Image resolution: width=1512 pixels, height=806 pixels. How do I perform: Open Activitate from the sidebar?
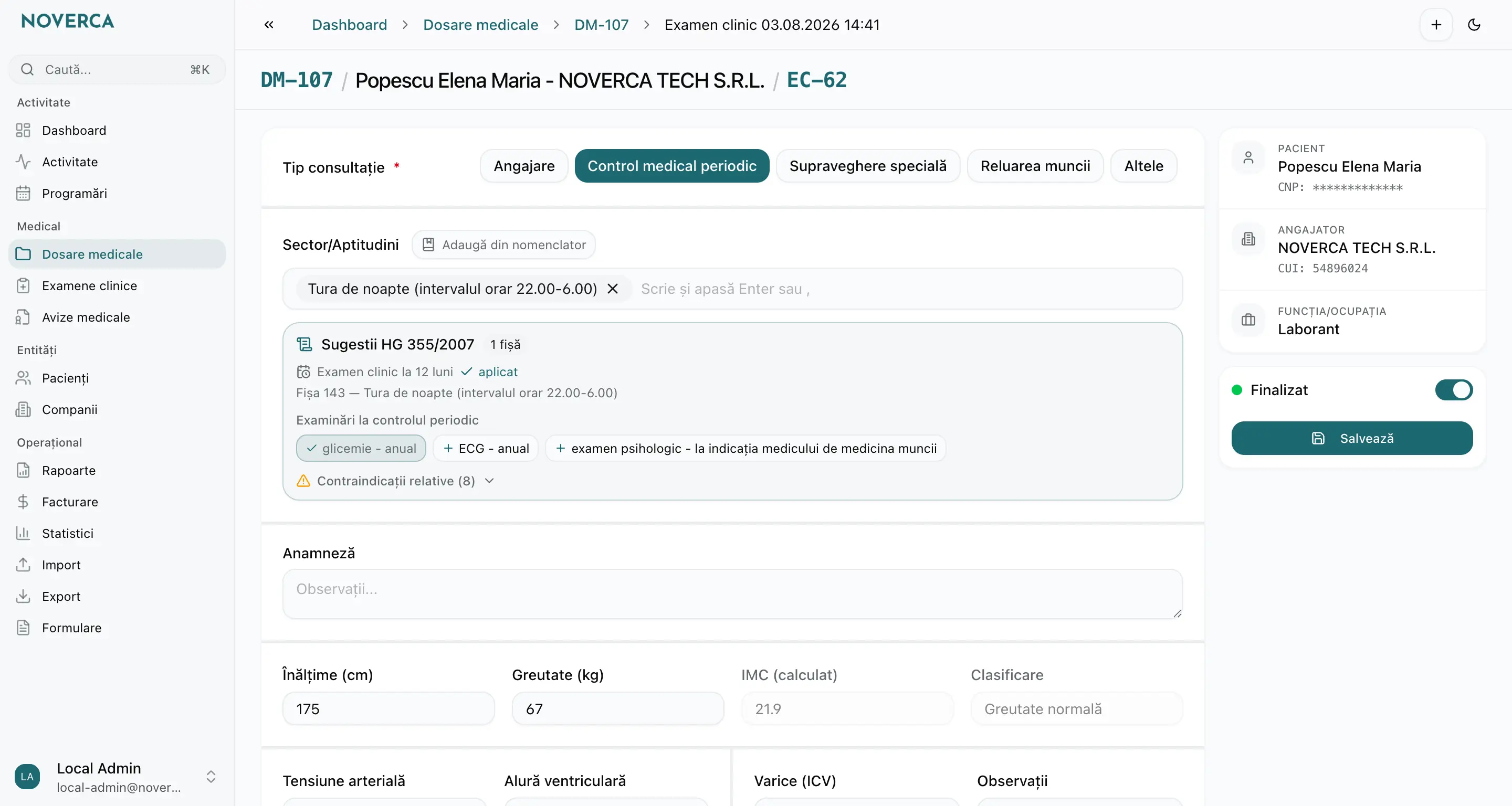coord(117,161)
